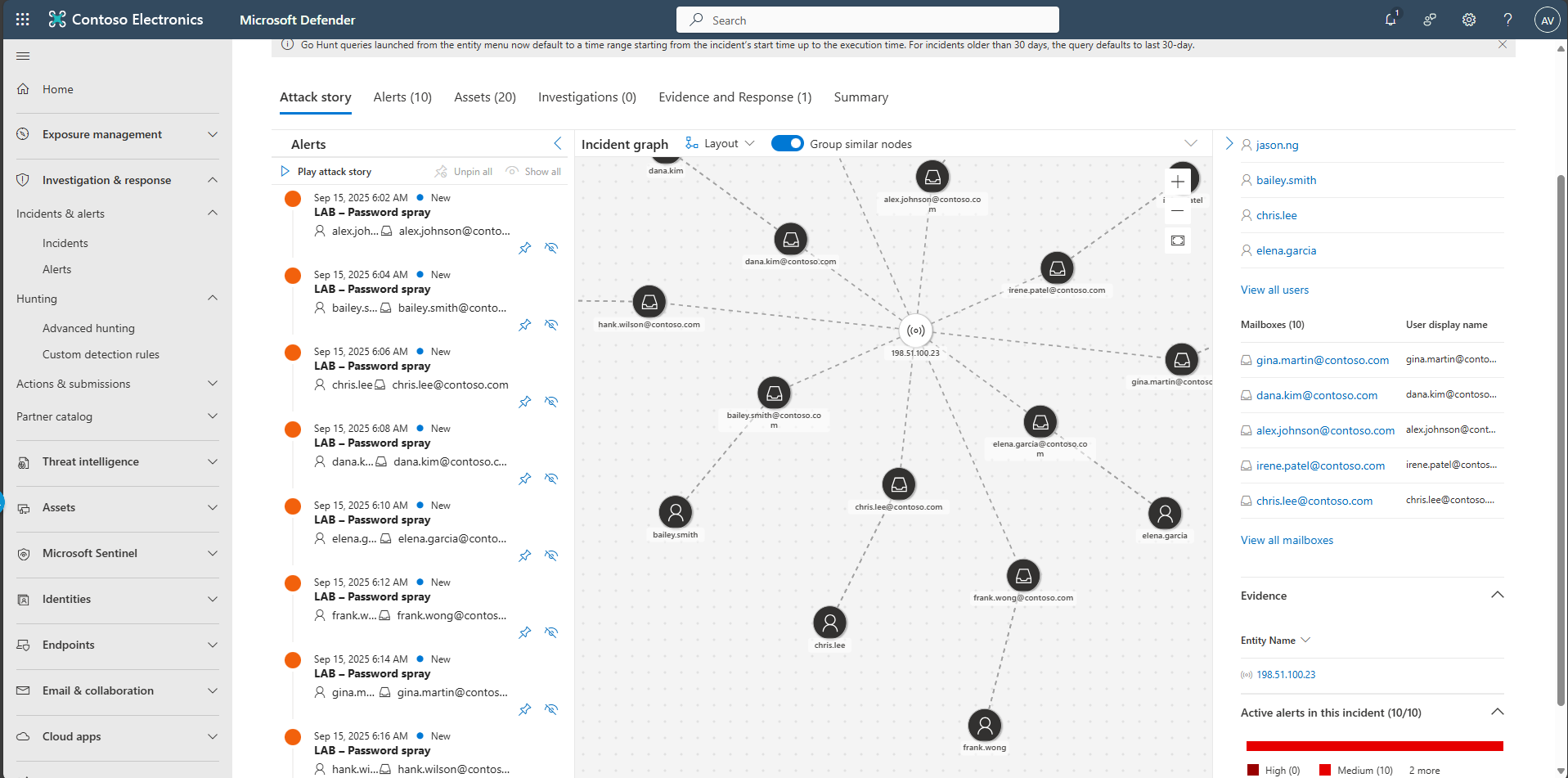The image size is (1568, 778).
Task: Open notifications bell icon
Action: point(1391,20)
